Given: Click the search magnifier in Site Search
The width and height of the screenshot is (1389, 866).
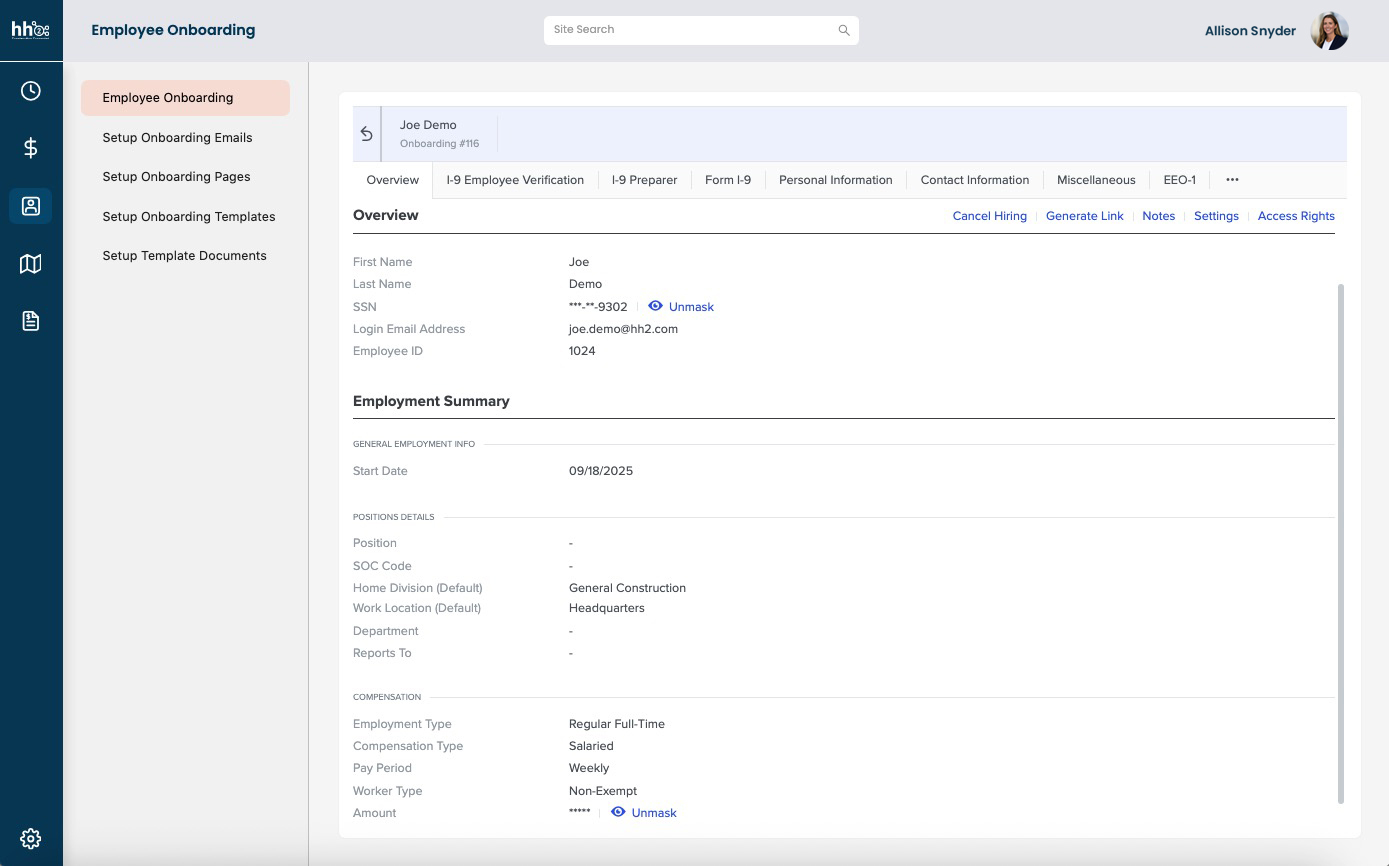Looking at the screenshot, I should (x=843, y=30).
